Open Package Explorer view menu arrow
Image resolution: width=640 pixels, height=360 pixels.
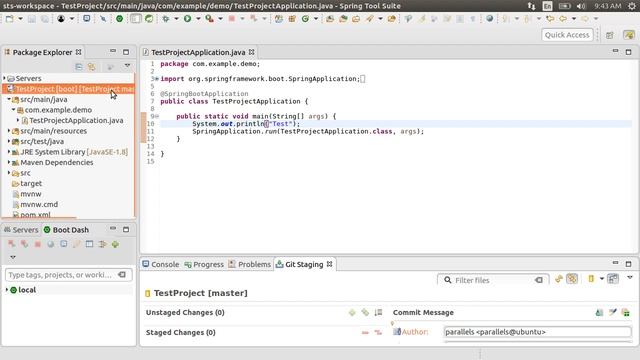127,66
